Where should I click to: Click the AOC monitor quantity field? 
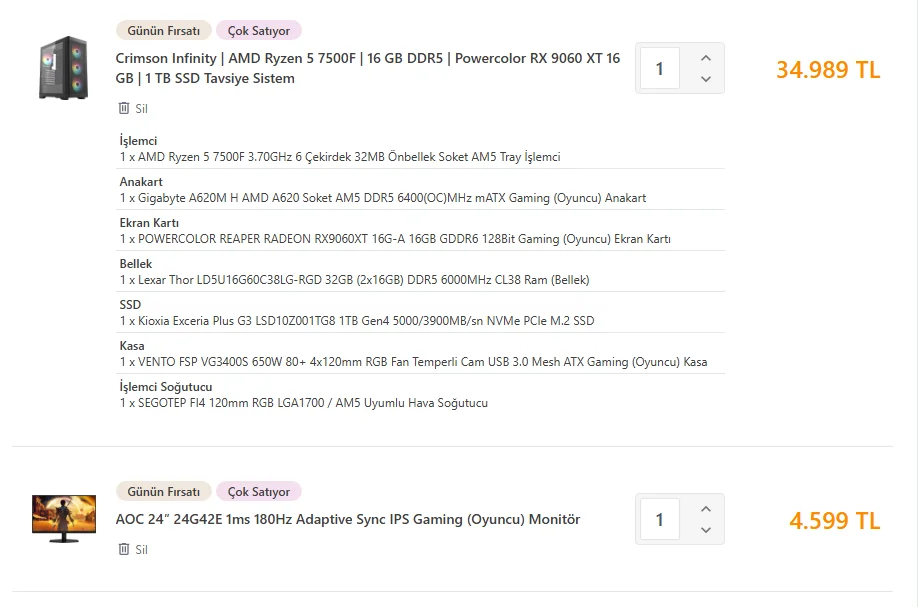660,520
